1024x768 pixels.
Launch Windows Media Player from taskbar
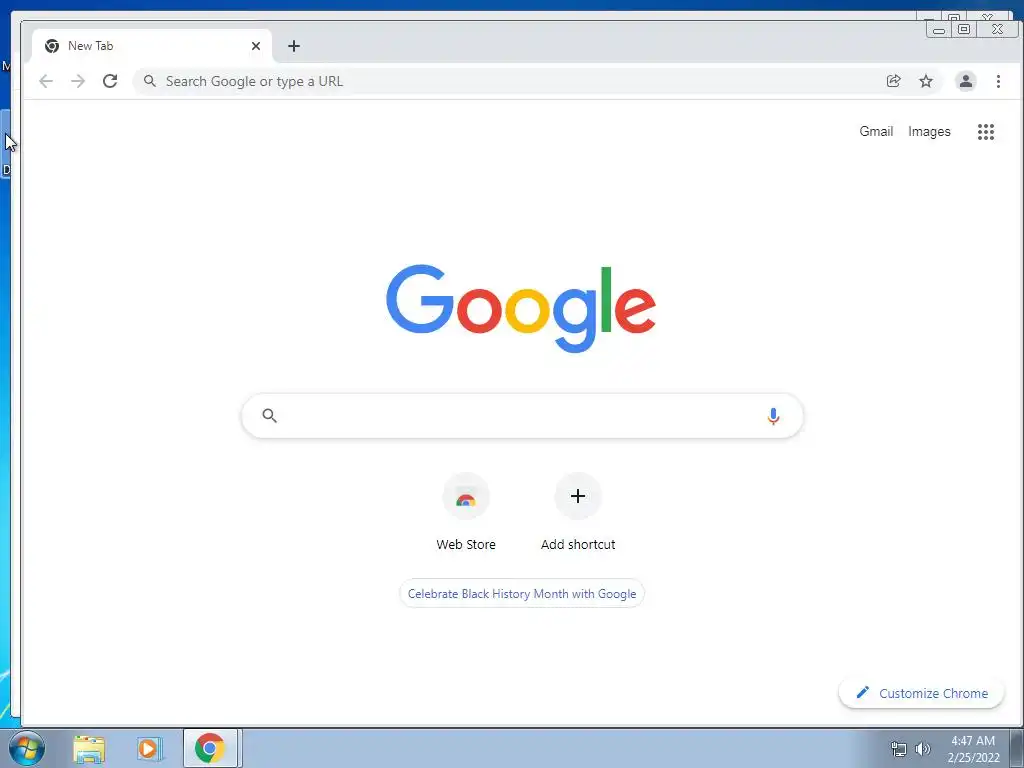(x=149, y=749)
